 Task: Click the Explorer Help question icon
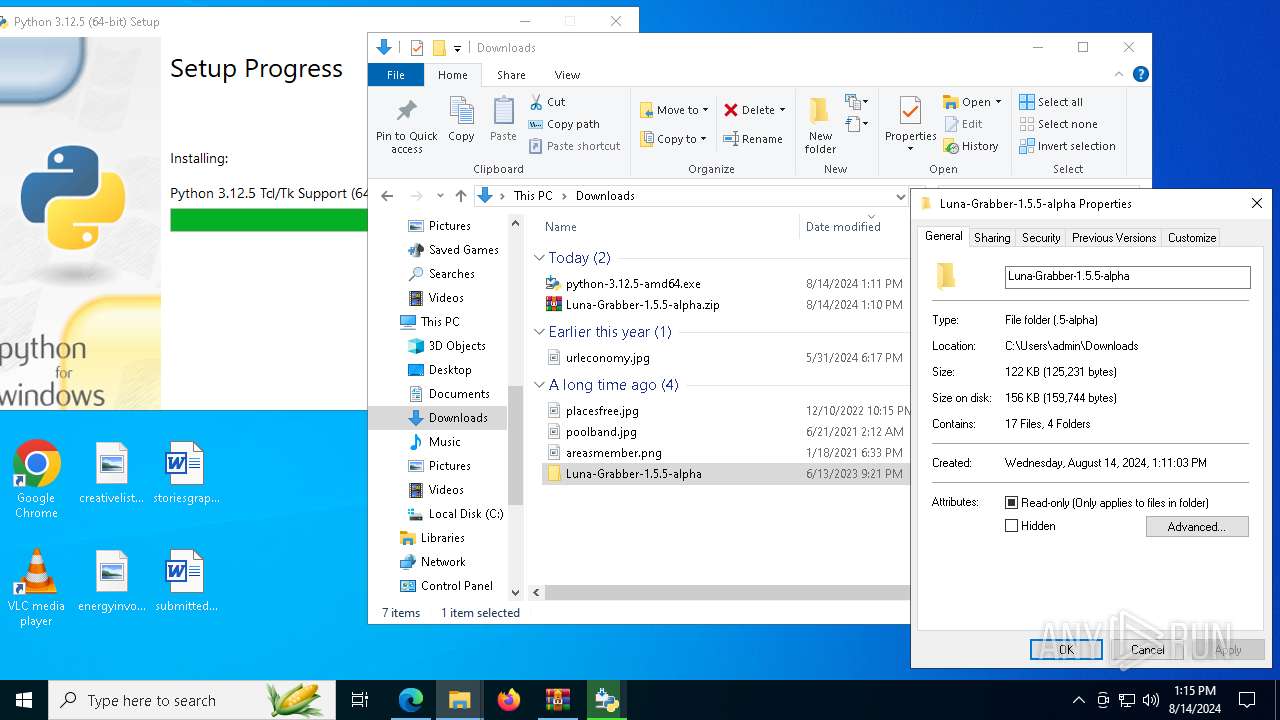point(1140,75)
